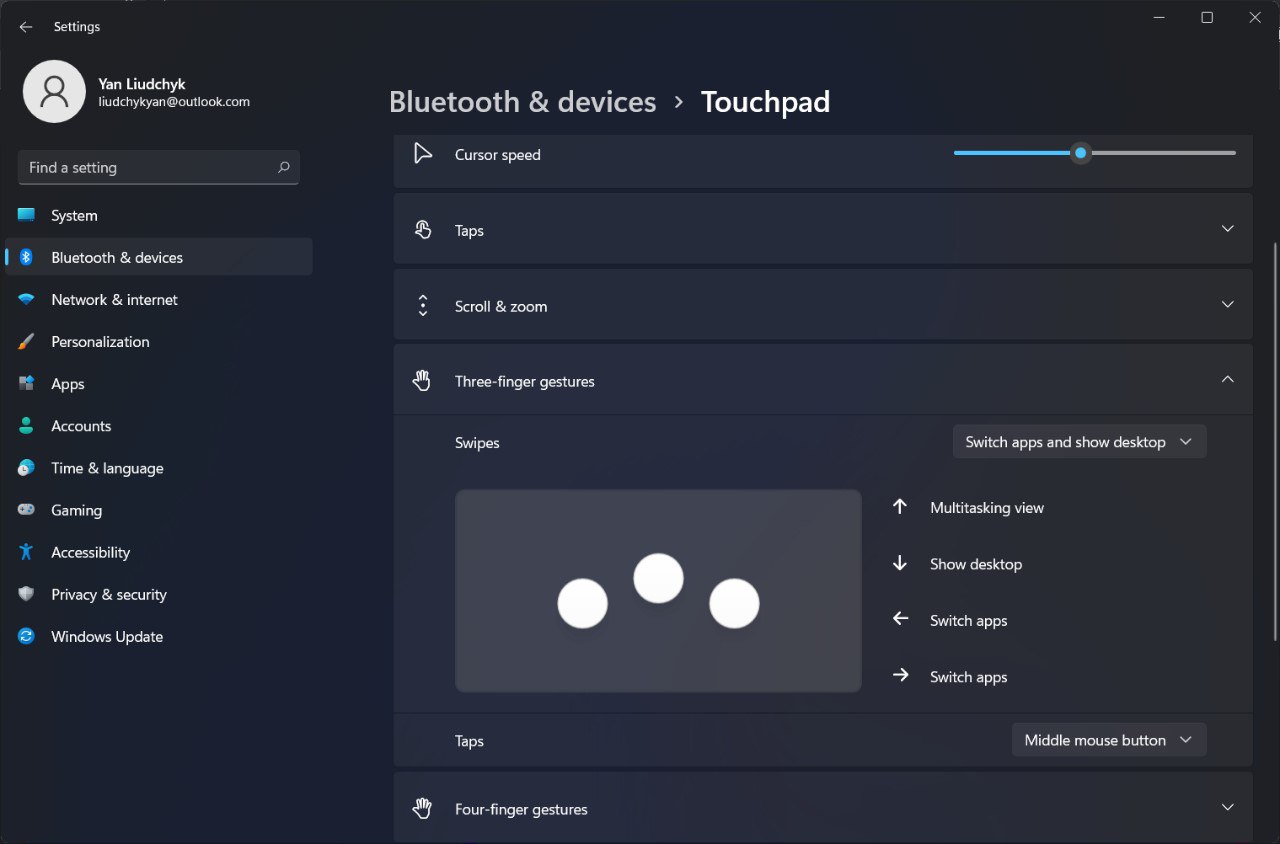The image size is (1280, 844).
Task: Click the left arrow beside Switch apps
Action: (x=900, y=619)
